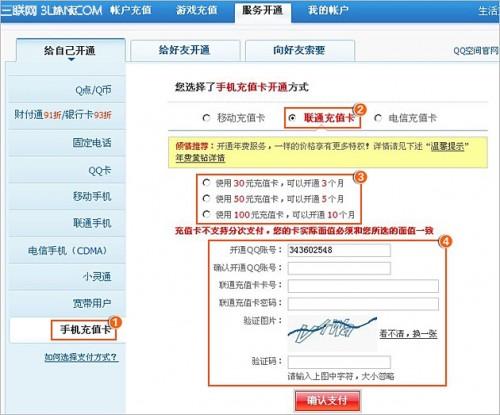Open 如何选择支付方式? help link
The width and height of the screenshot is (500, 415).
pos(81,357)
